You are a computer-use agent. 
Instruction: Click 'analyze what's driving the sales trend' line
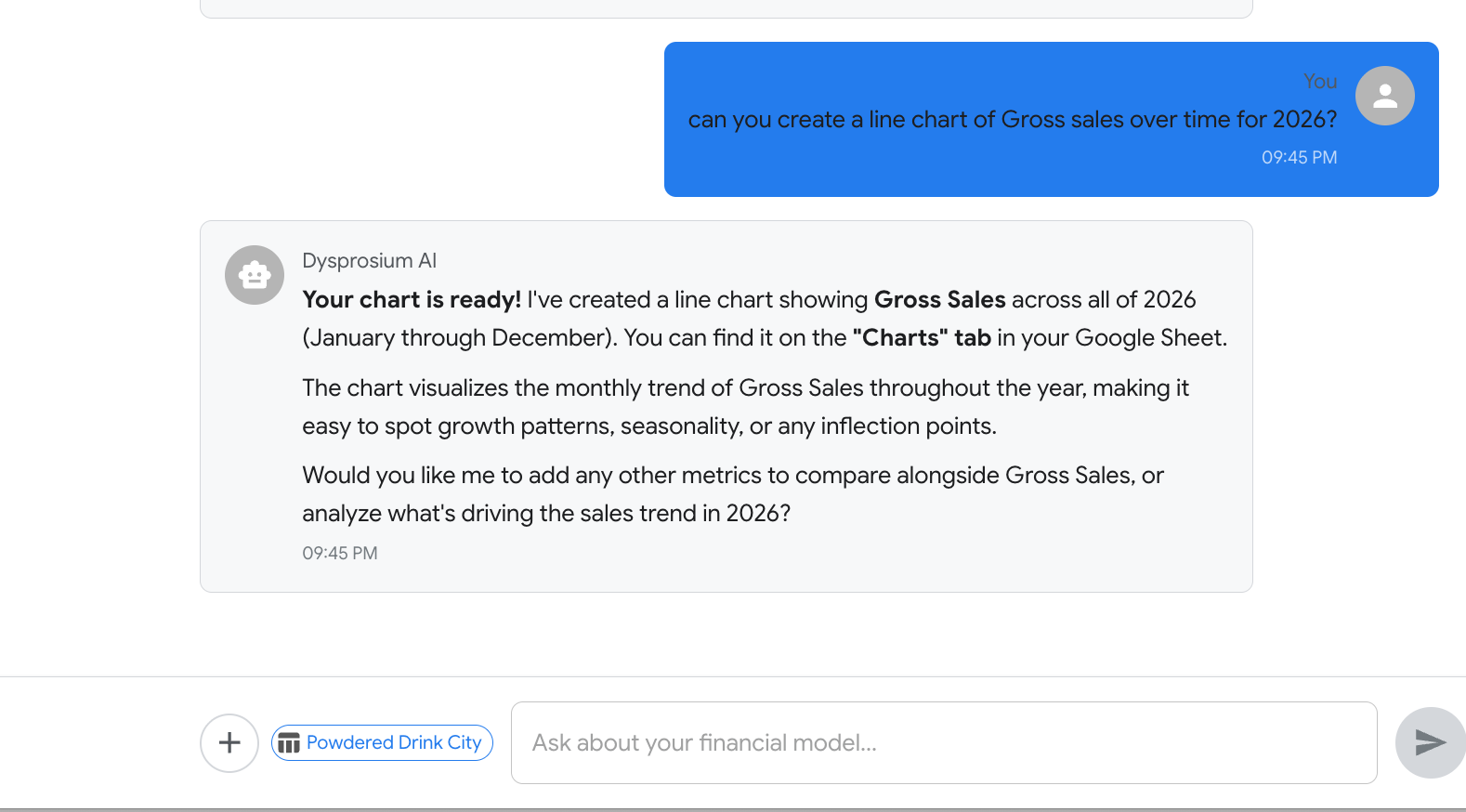pos(546,514)
